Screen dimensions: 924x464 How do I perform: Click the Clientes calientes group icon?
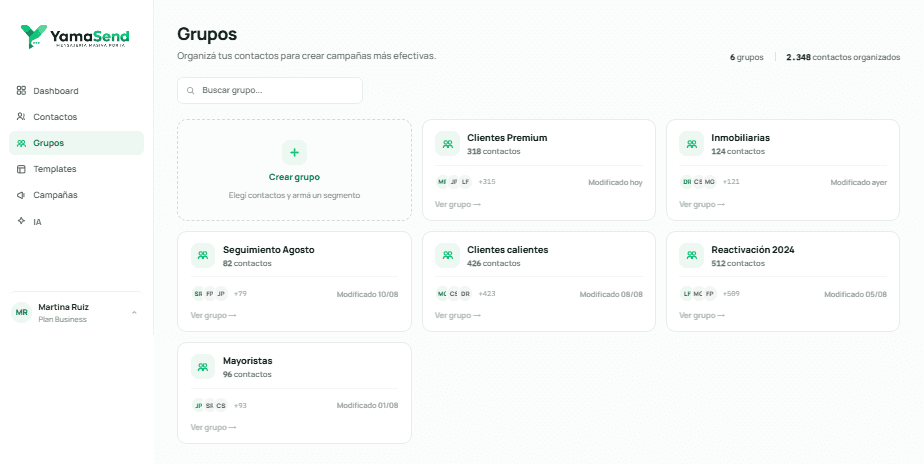(447, 255)
